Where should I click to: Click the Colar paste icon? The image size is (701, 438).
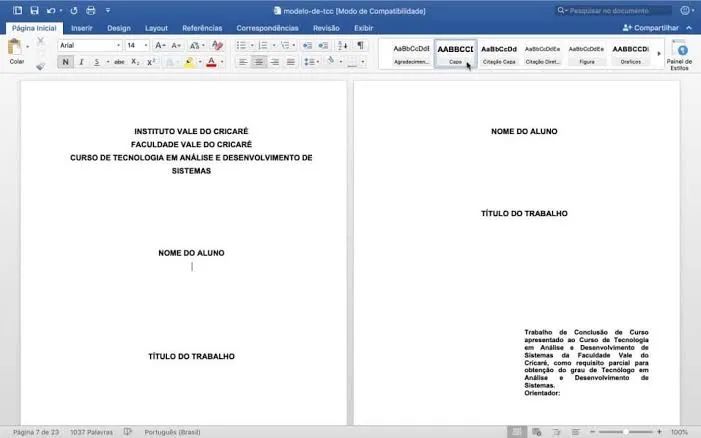16,50
